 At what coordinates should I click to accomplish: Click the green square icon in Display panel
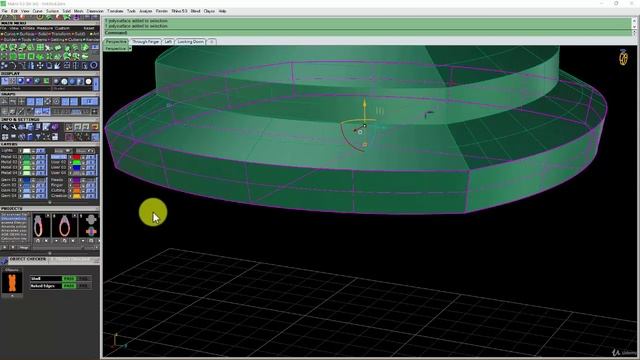pyautogui.click(x=46, y=81)
